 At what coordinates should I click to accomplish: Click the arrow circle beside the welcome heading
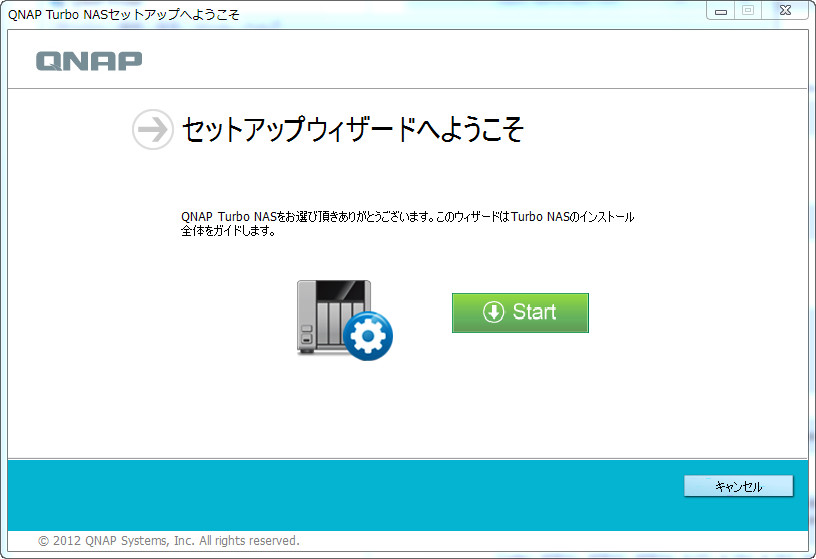click(x=152, y=130)
